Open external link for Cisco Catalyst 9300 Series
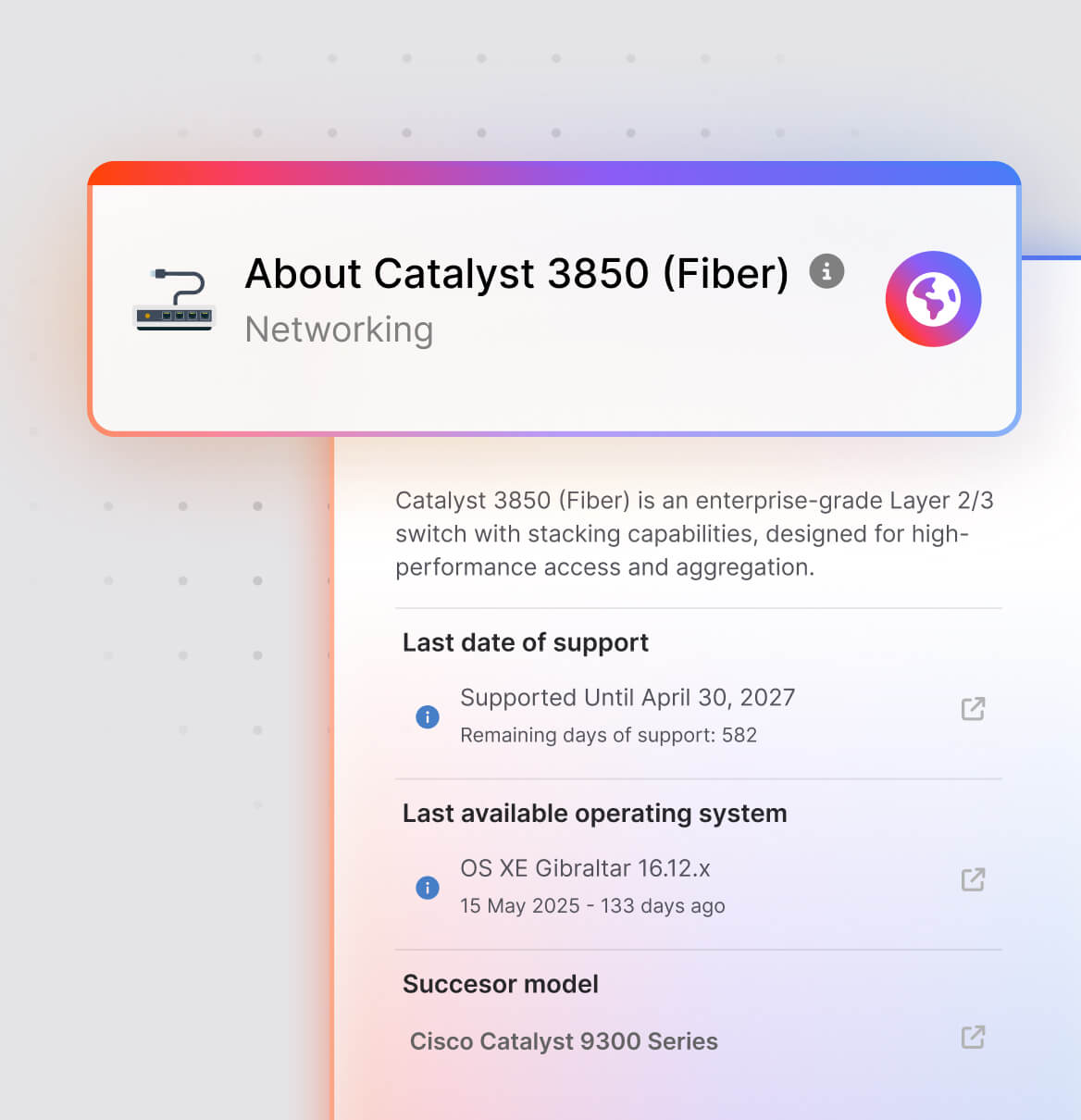The height and width of the screenshot is (1120, 1081). (973, 1037)
